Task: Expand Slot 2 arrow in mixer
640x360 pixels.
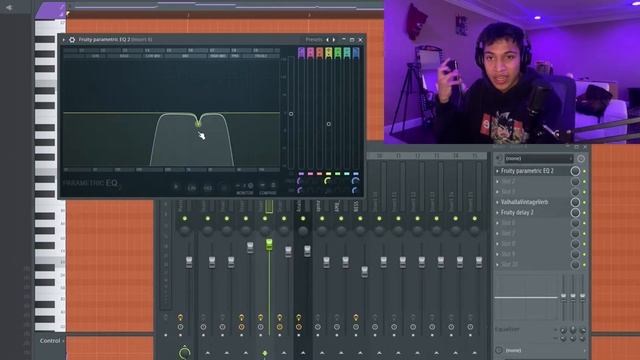Action: click(x=497, y=181)
